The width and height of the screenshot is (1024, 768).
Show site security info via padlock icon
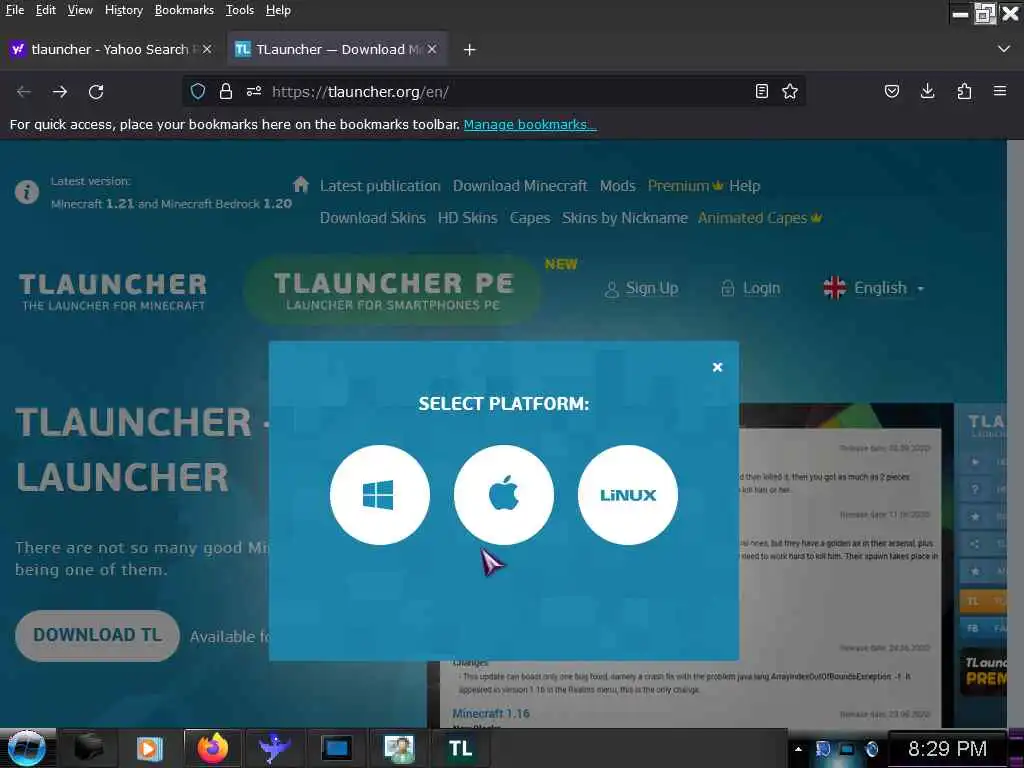click(226, 91)
